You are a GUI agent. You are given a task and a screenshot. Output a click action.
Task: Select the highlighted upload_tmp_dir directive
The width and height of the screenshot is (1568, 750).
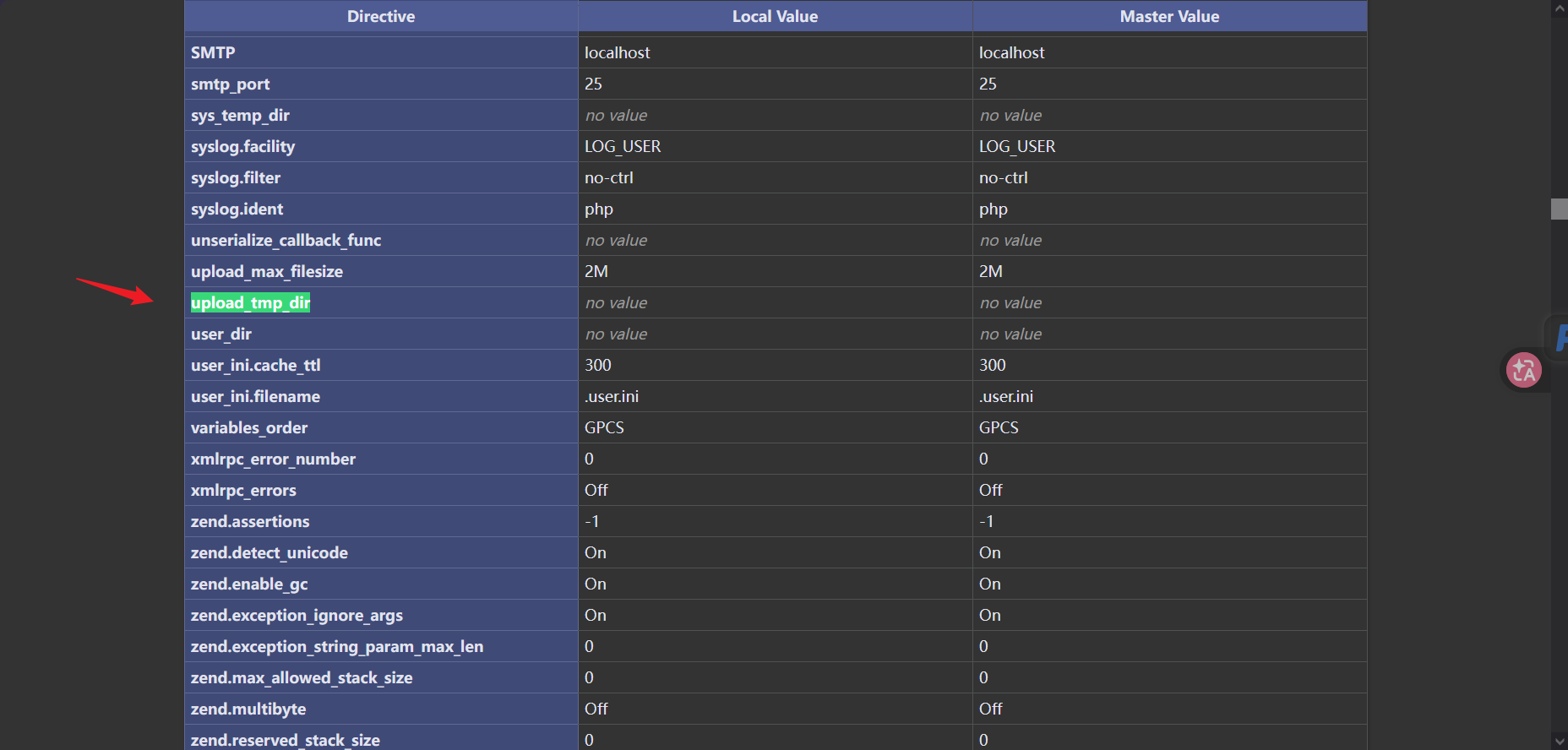(x=250, y=302)
